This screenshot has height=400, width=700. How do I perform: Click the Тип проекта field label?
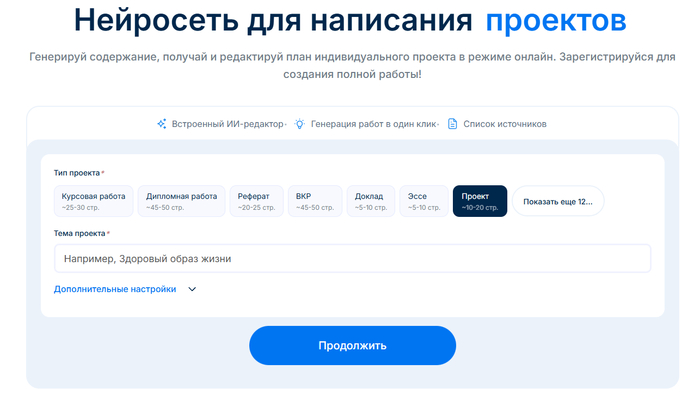77,173
